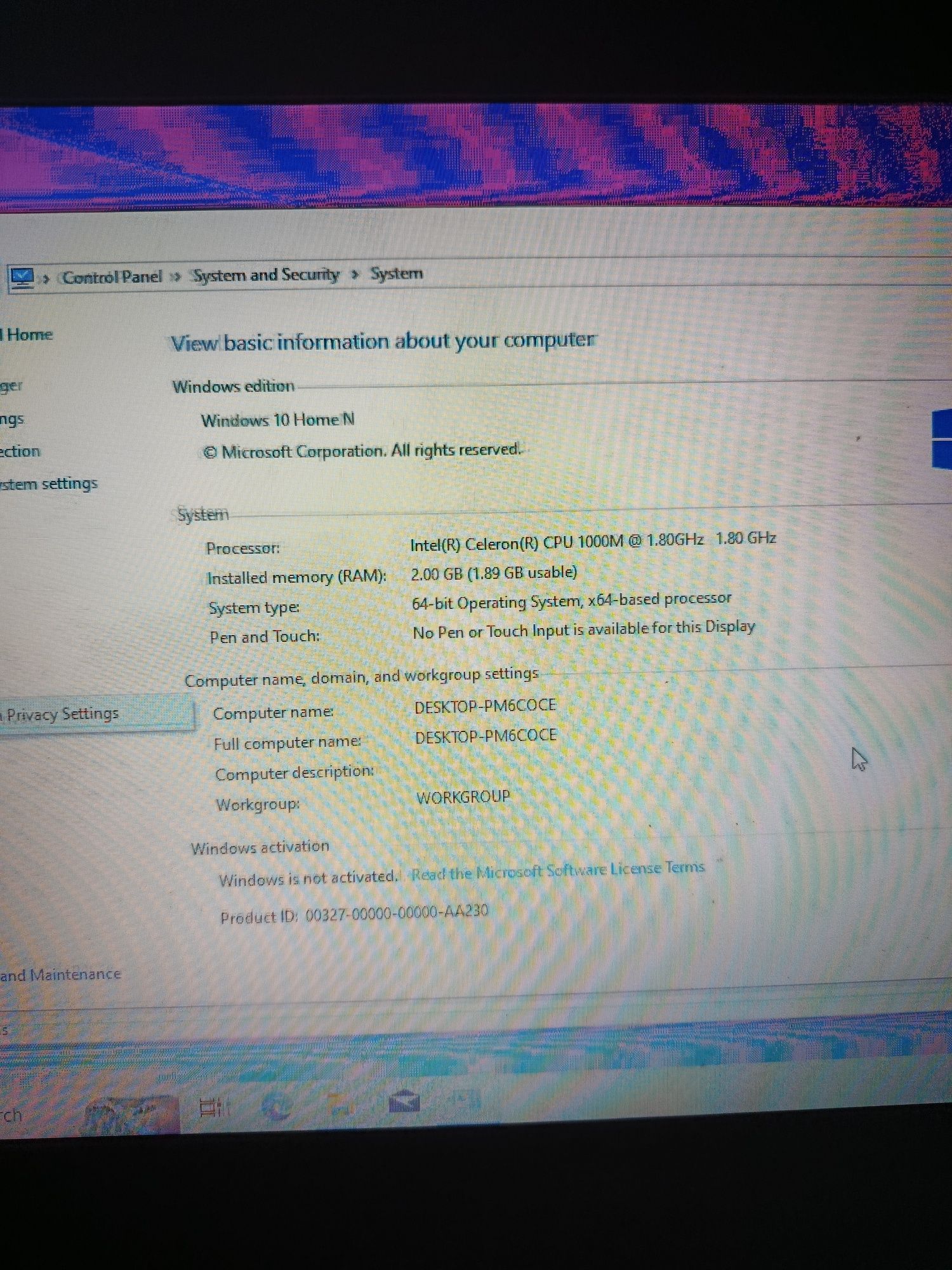The image size is (952, 1270).
Task: Read the Microsoft Software License Terms
Action: (558, 871)
